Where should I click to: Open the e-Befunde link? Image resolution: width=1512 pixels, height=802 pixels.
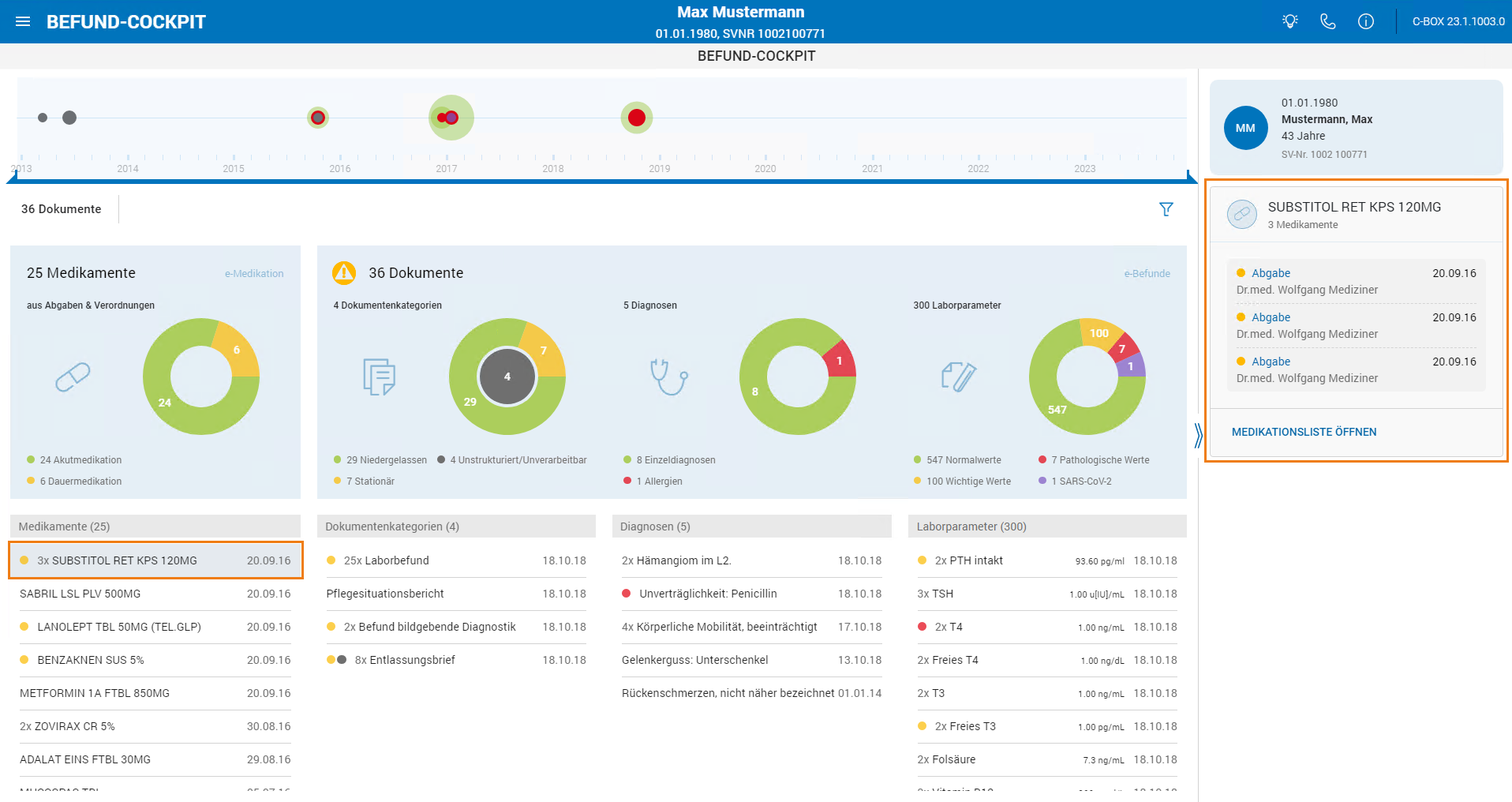coord(1147,274)
